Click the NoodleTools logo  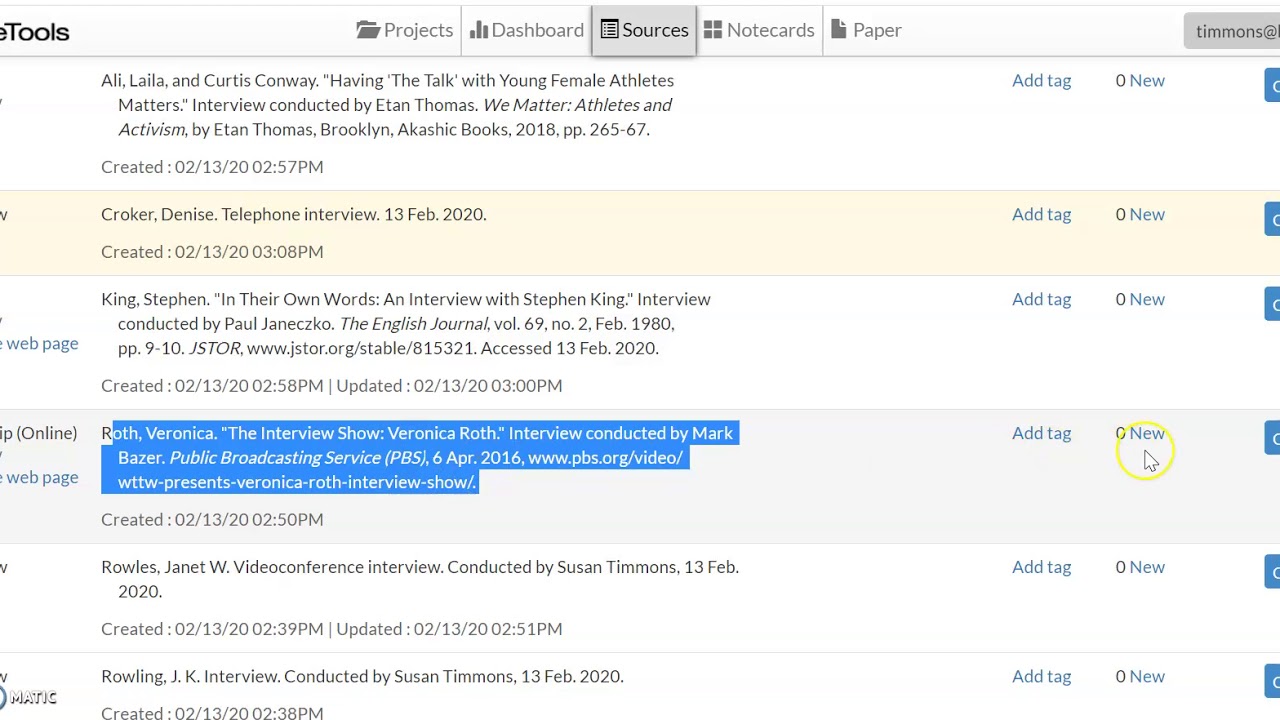[x=35, y=32]
